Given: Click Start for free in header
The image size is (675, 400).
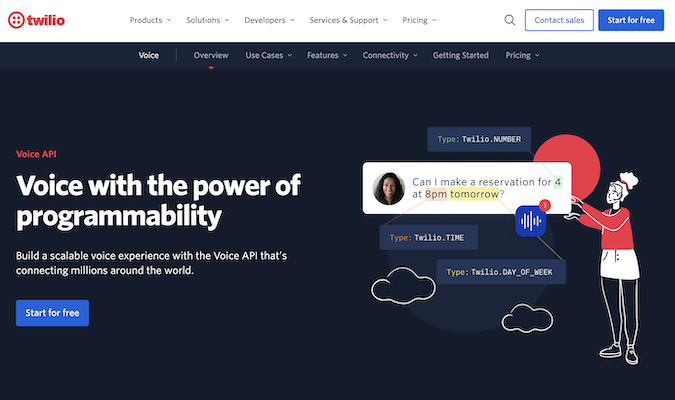Looking at the screenshot, I should click(631, 20).
